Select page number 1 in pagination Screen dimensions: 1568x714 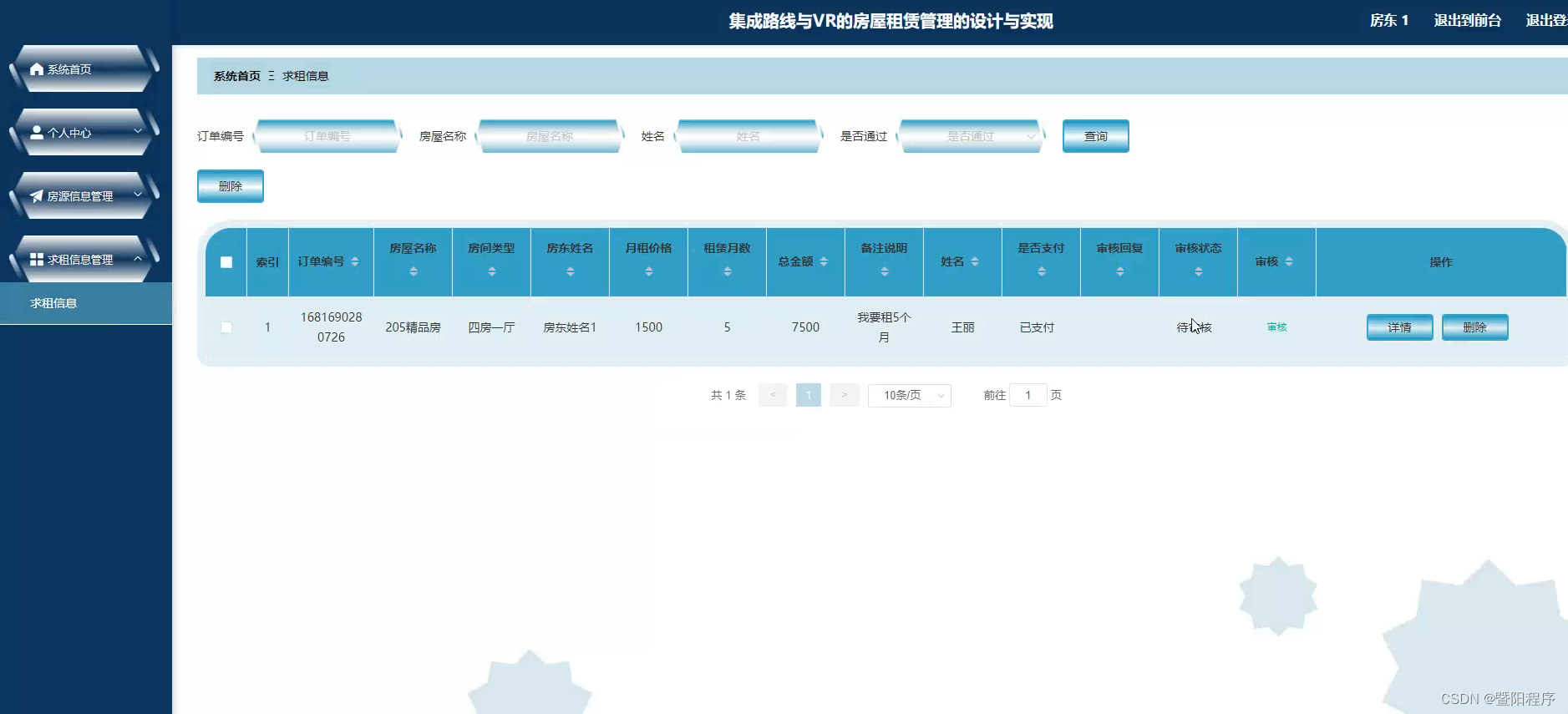click(x=809, y=395)
